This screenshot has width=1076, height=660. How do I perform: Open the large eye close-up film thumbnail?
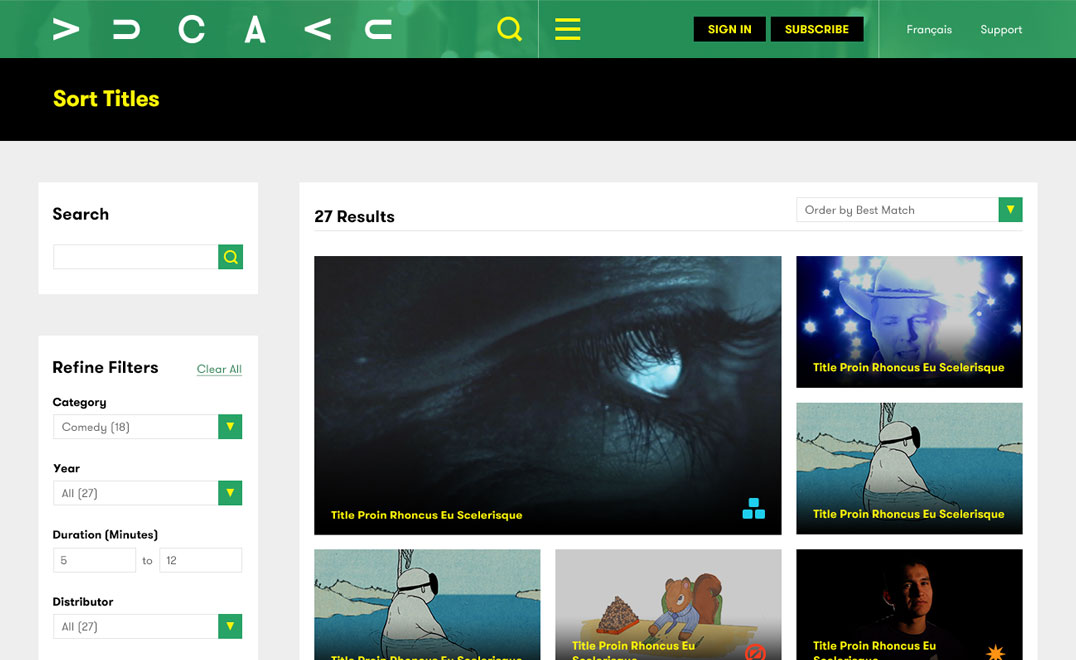click(x=548, y=395)
